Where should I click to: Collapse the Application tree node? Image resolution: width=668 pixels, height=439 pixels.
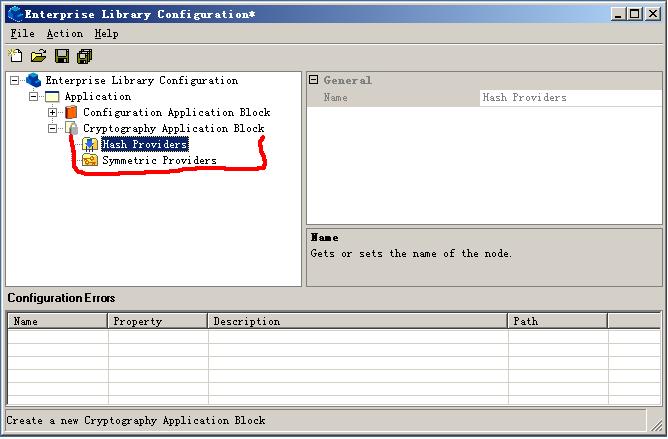(x=33, y=97)
